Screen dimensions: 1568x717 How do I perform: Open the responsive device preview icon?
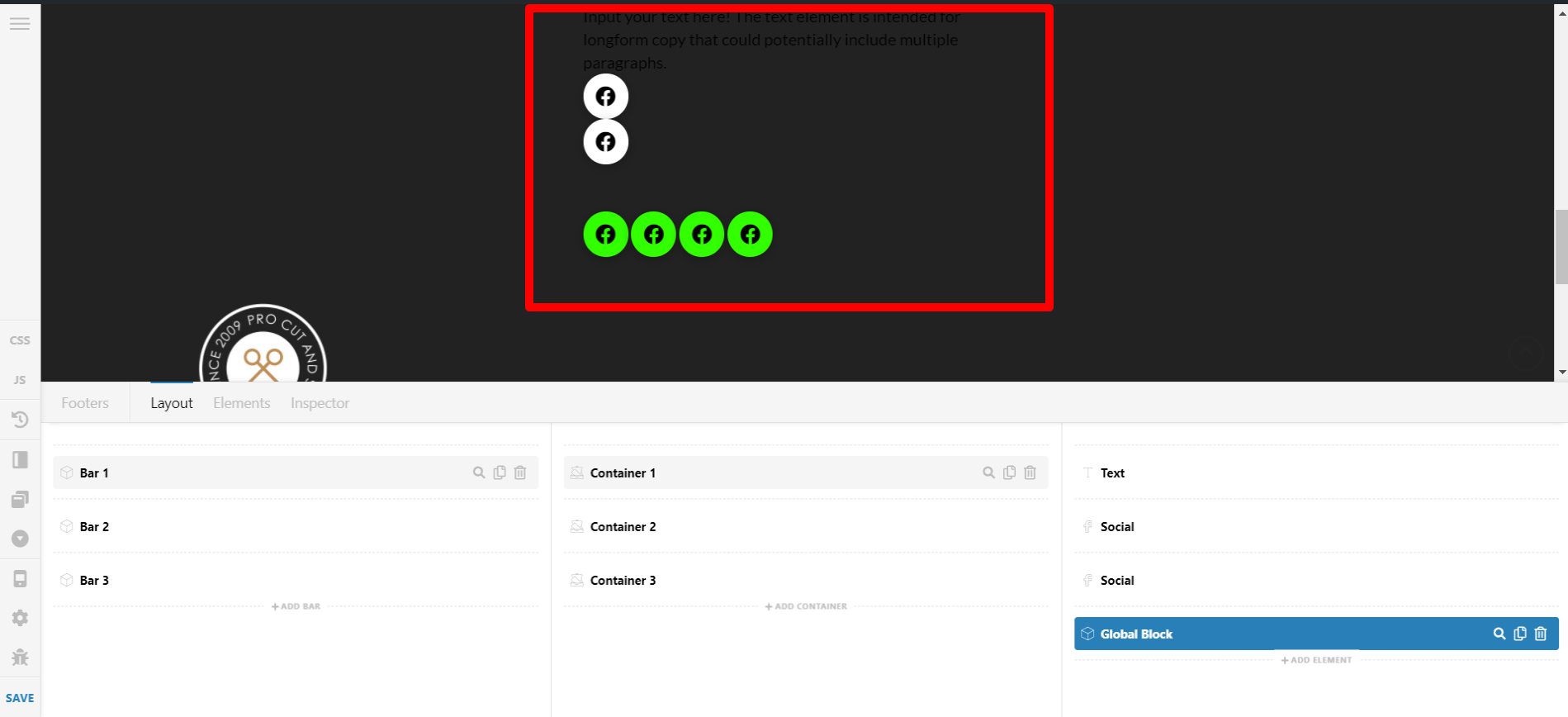click(x=20, y=578)
